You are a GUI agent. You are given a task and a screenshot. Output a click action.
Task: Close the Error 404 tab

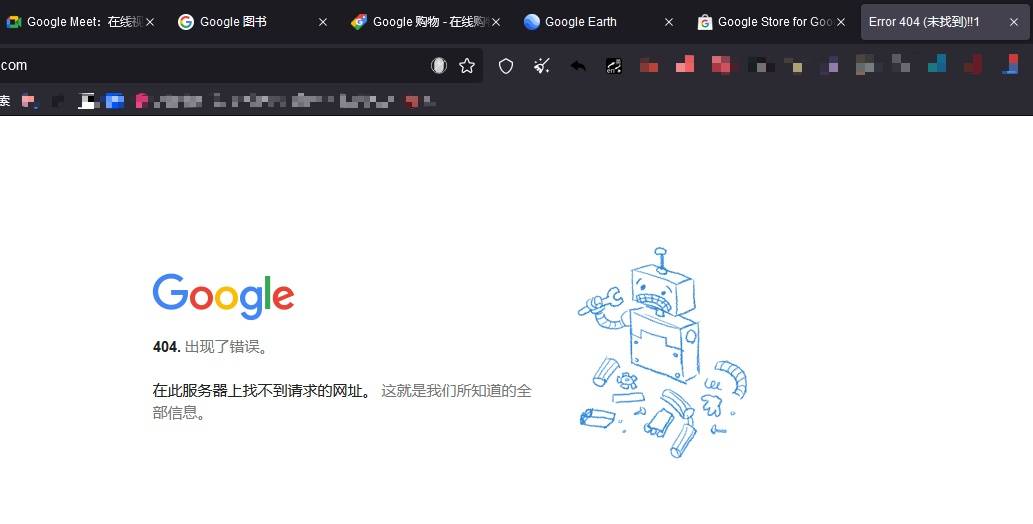[1014, 22]
